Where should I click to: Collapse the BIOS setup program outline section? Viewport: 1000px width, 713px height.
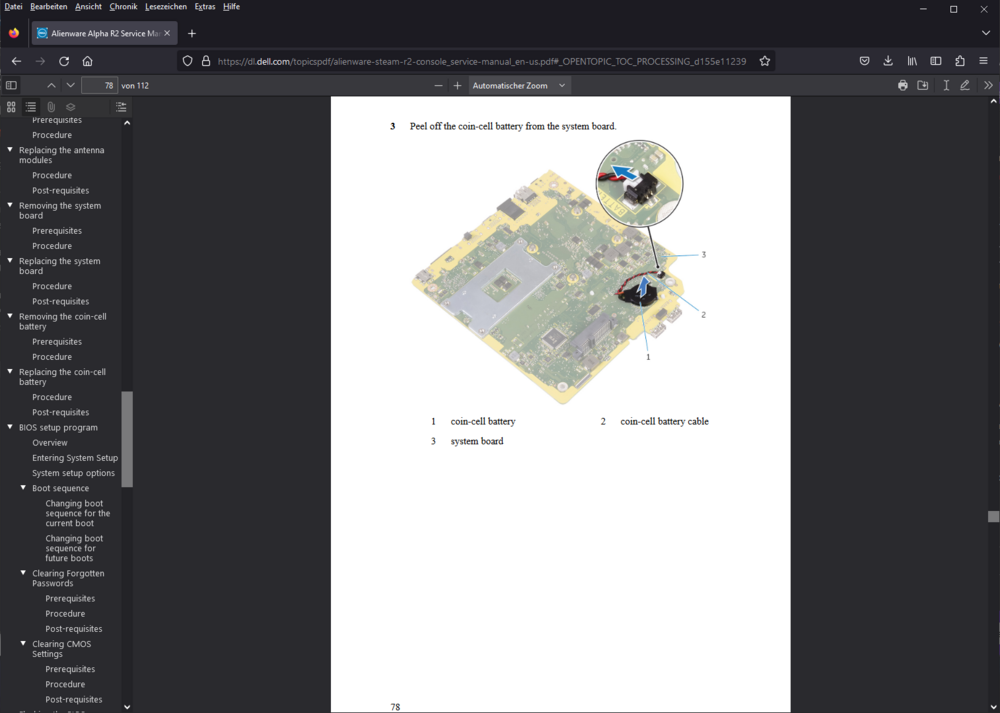10,428
